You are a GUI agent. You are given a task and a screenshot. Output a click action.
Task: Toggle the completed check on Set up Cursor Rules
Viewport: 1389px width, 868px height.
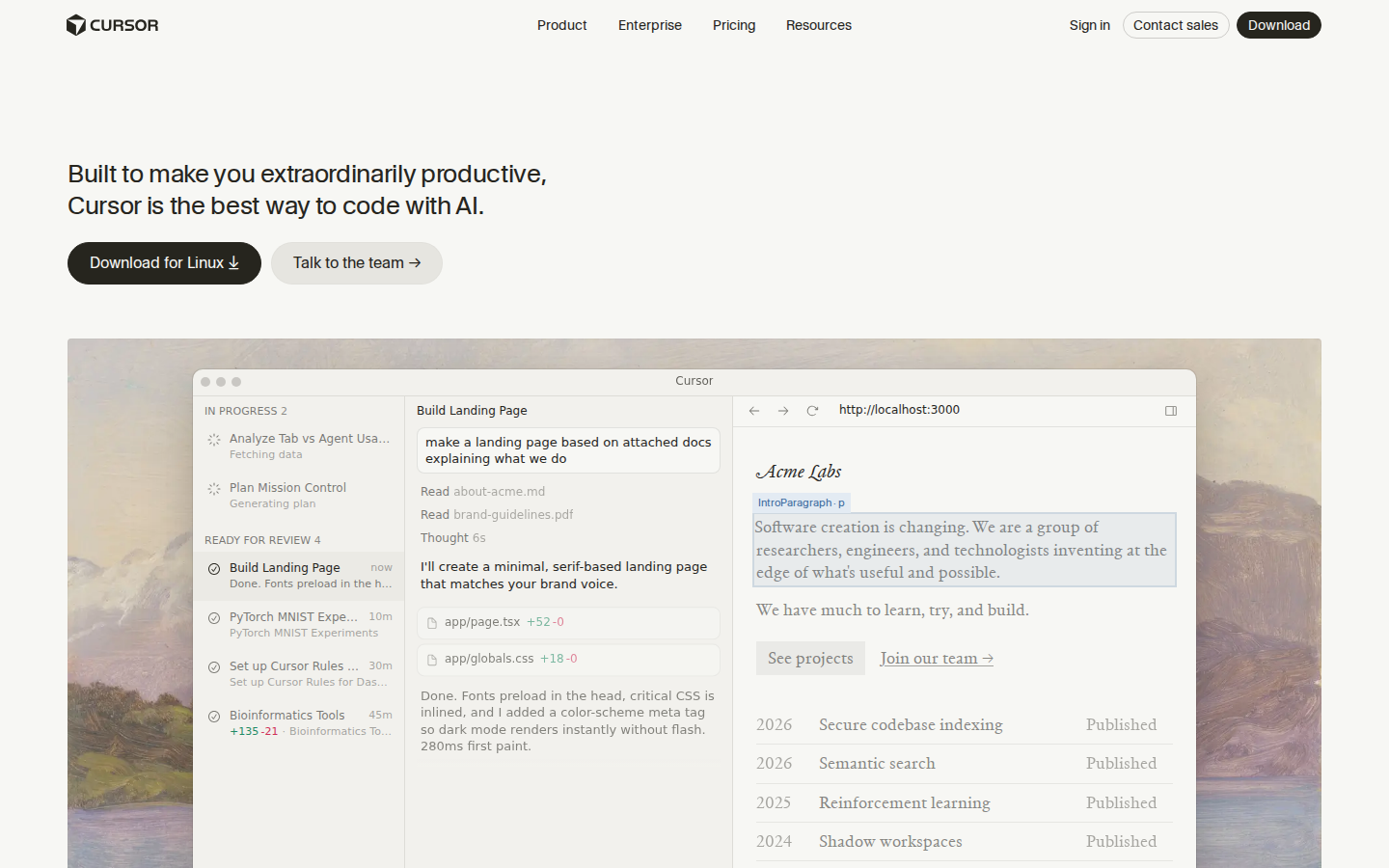[x=214, y=667]
